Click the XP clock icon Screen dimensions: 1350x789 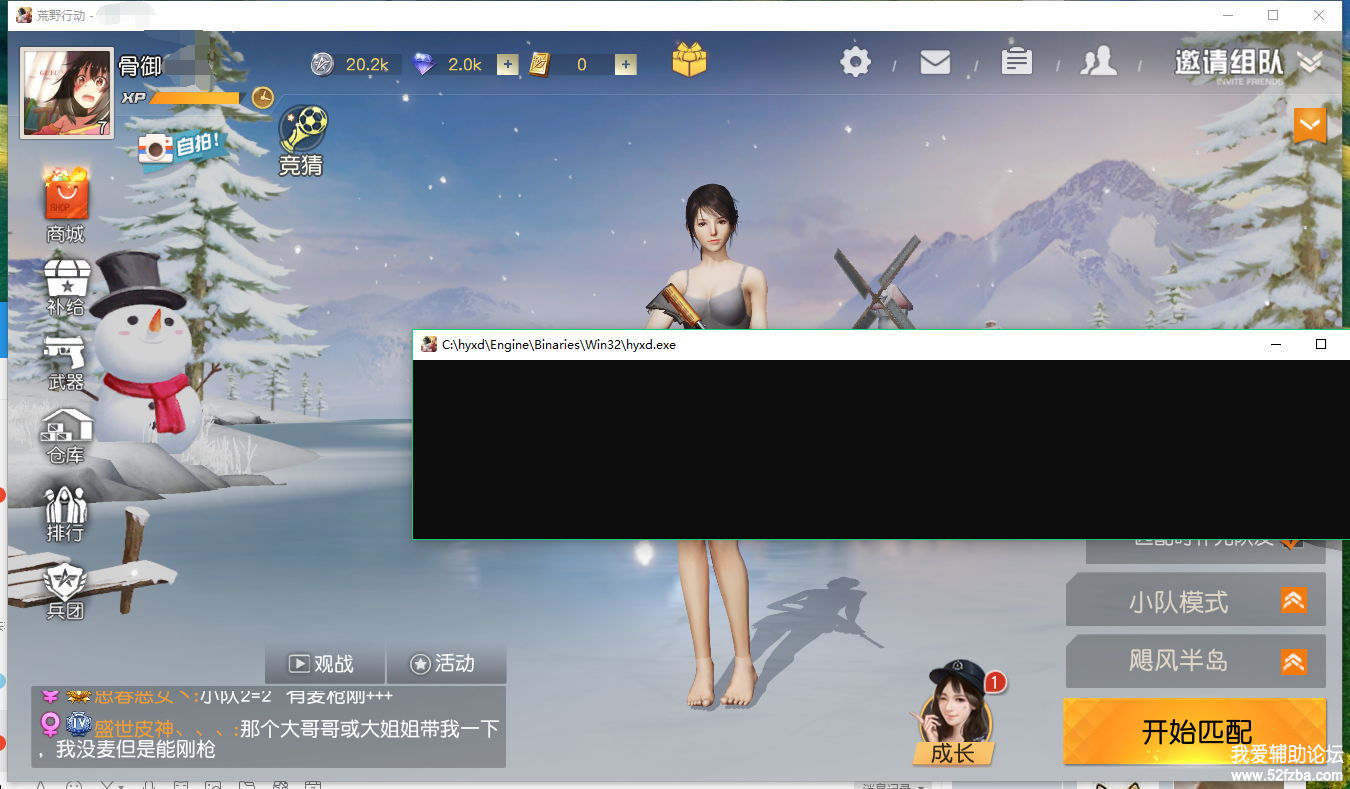pos(262,97)
